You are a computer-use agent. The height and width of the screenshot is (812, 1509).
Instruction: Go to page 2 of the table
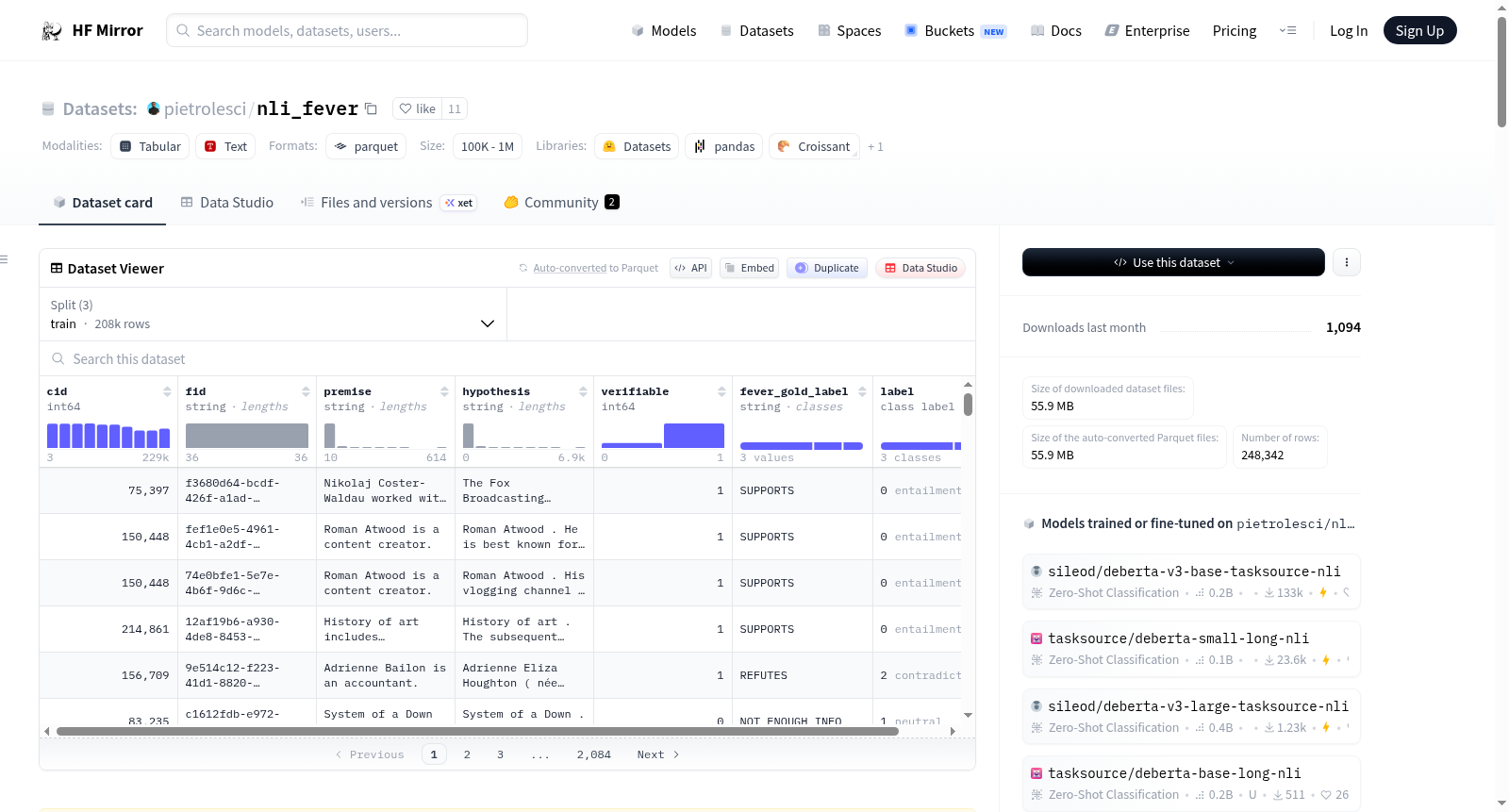pyautogui.click(x=467, y=754)
